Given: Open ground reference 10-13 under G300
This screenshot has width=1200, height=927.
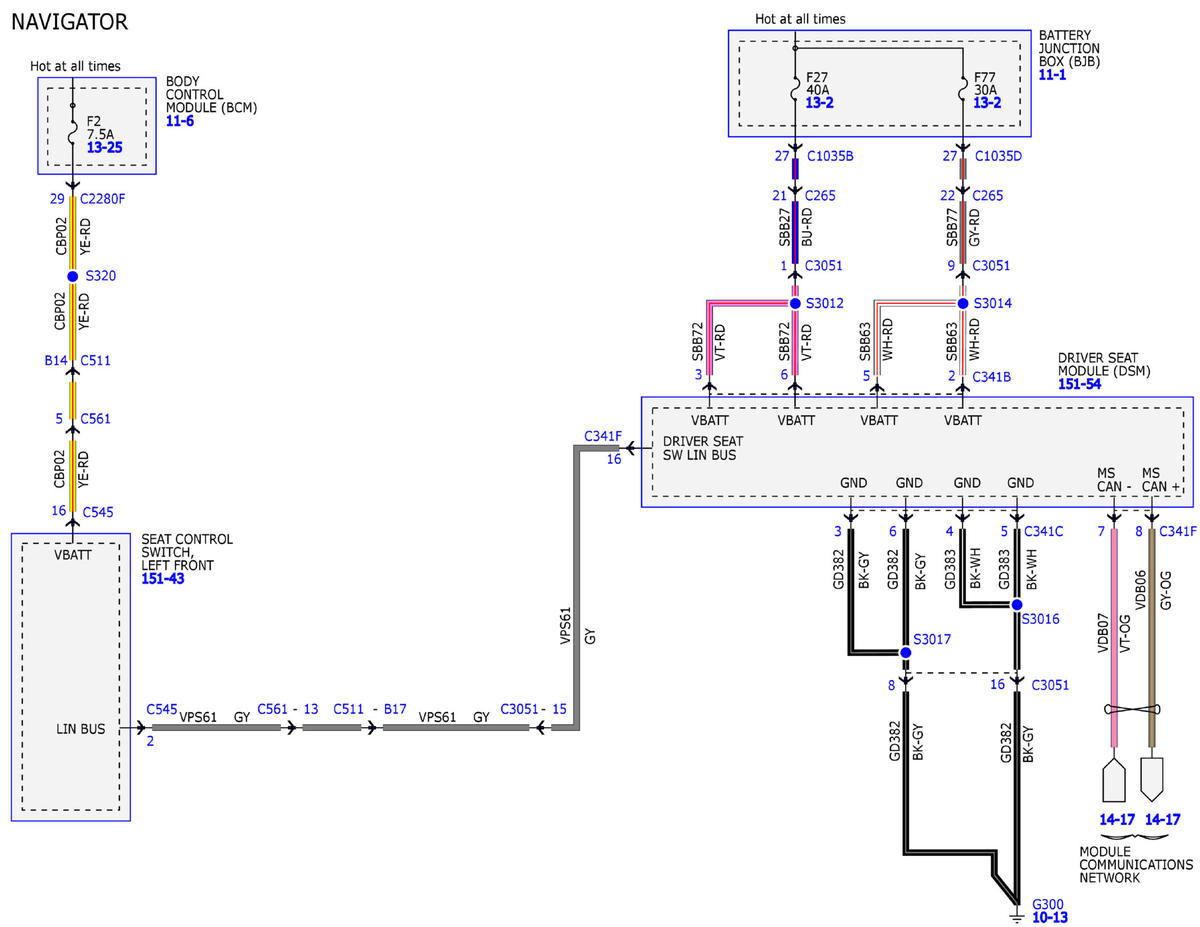Looking at the screenshot, I should click(1050, 917).
